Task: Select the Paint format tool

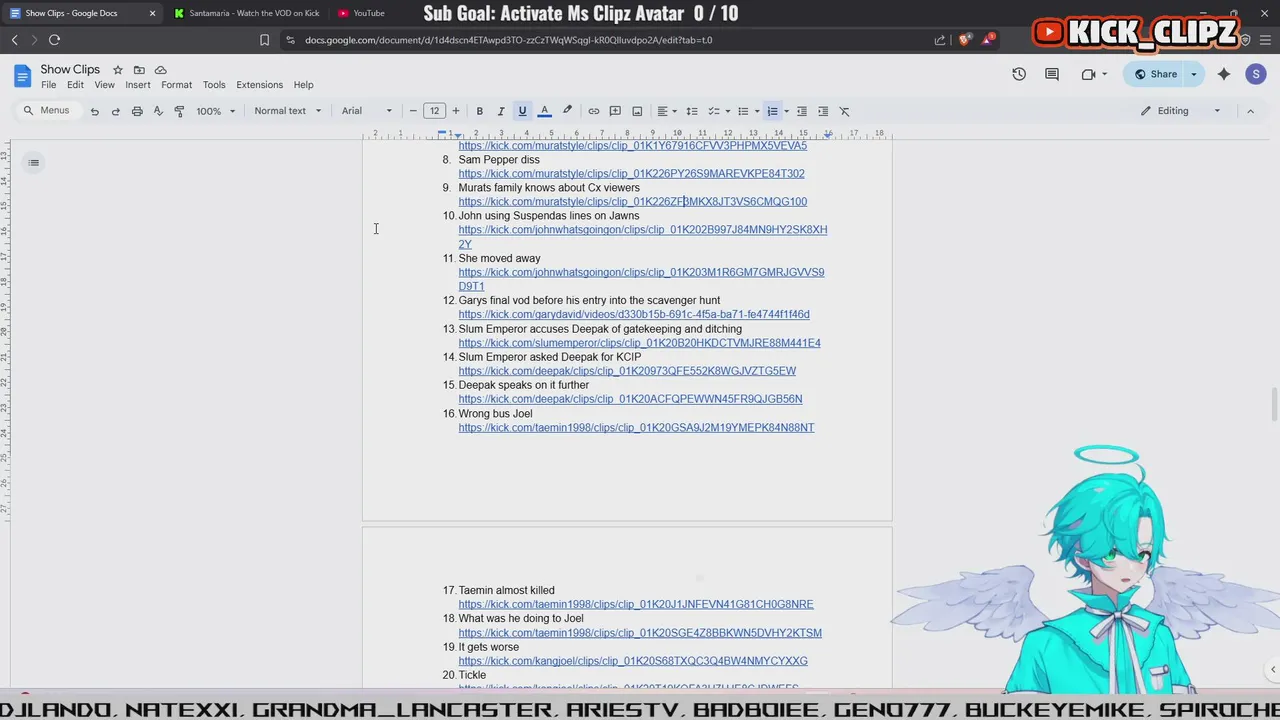Action: 179,111
